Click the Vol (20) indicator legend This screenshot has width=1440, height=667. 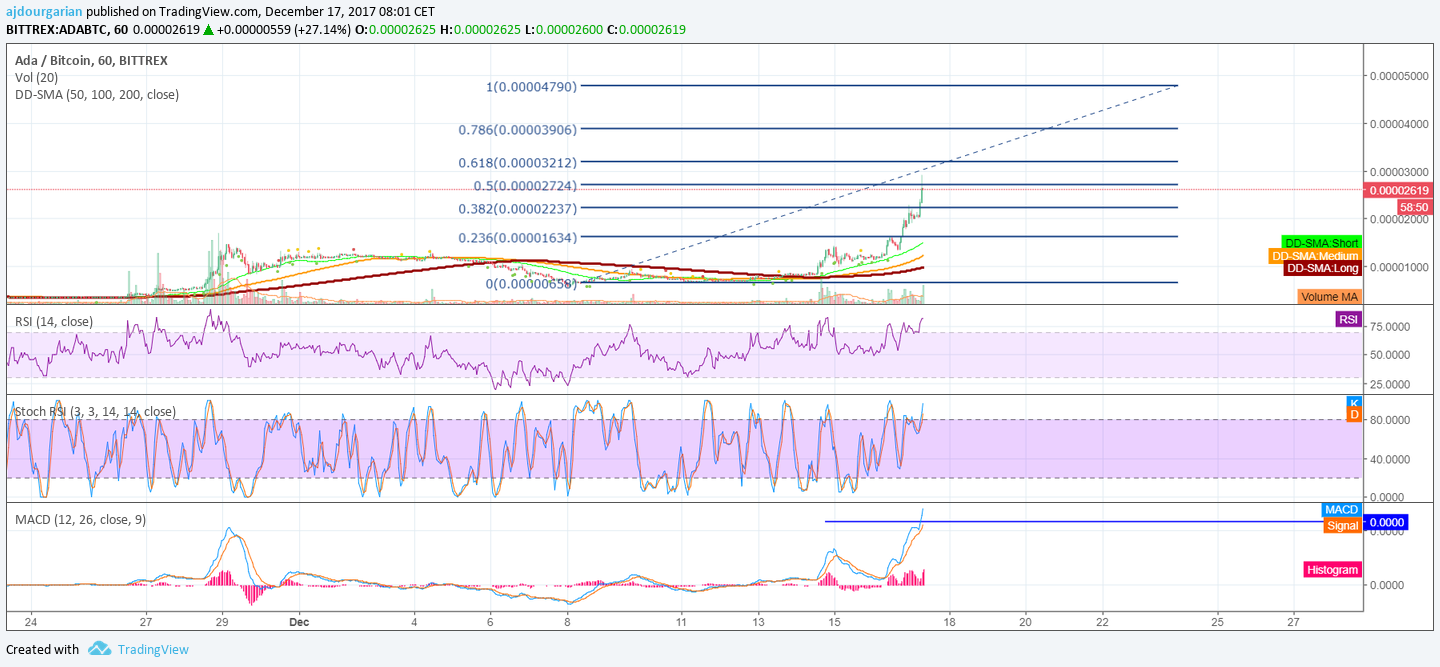37,77
